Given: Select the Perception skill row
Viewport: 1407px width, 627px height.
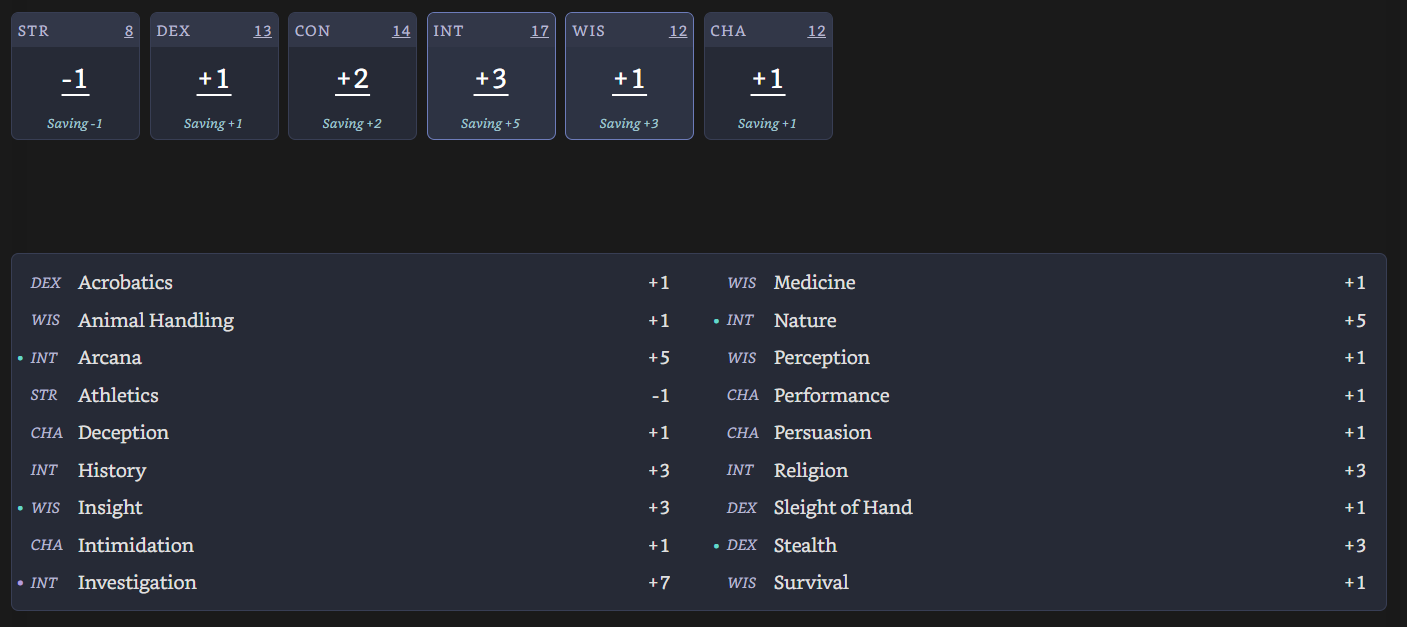Looking at the screenshot, I should pos(821,358).
